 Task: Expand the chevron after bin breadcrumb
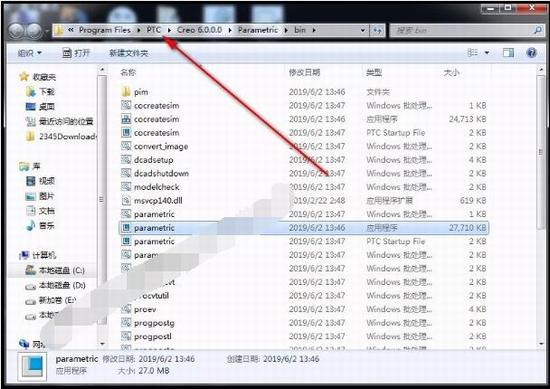[x=314, y=31]
